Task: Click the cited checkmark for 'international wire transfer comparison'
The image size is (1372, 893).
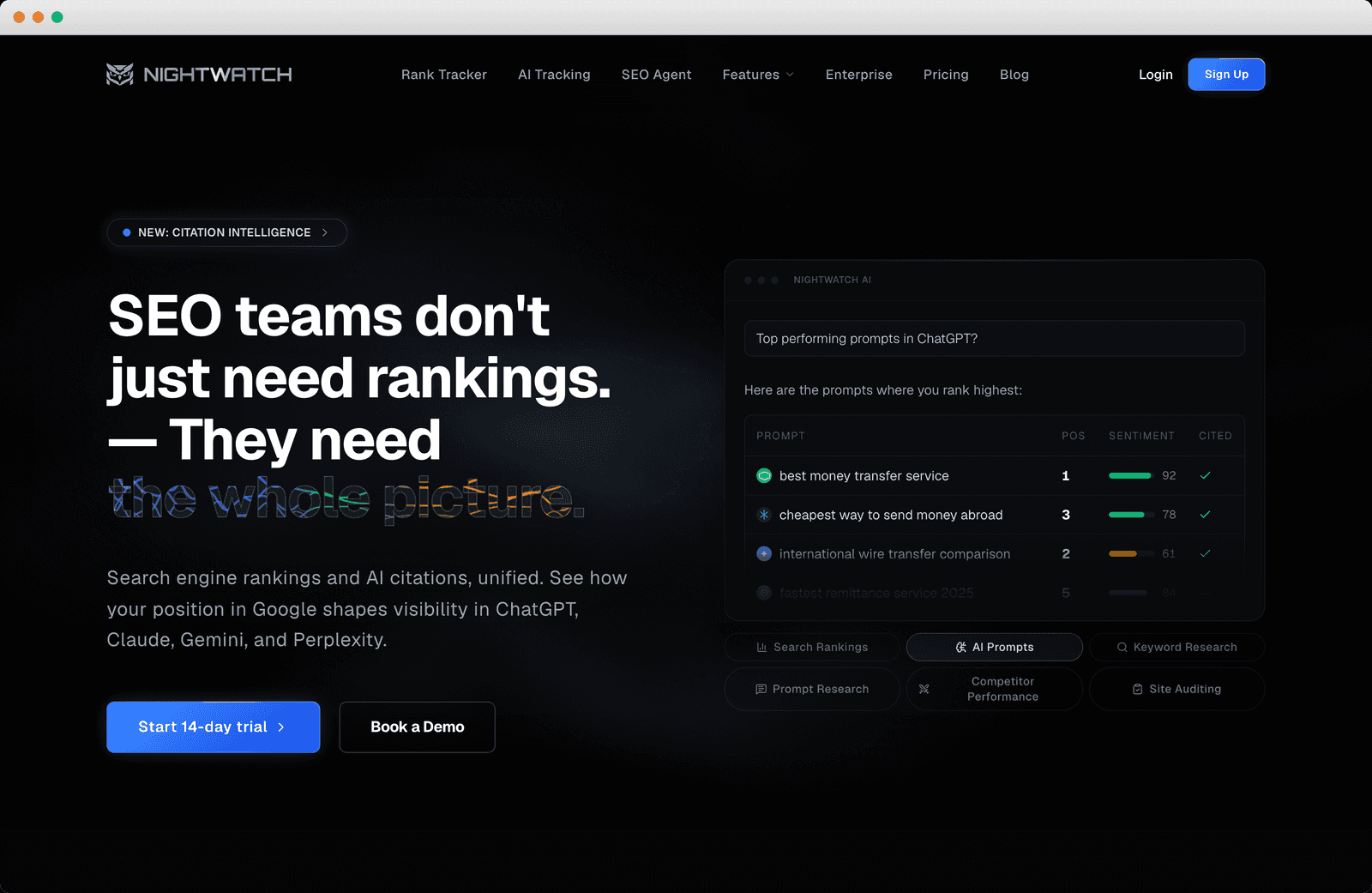Action: point(1205,554)
